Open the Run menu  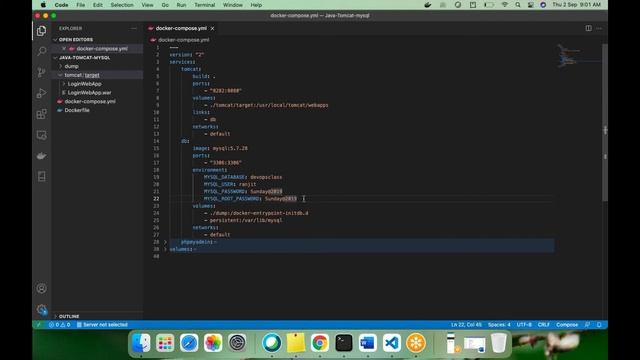[181, 5]
